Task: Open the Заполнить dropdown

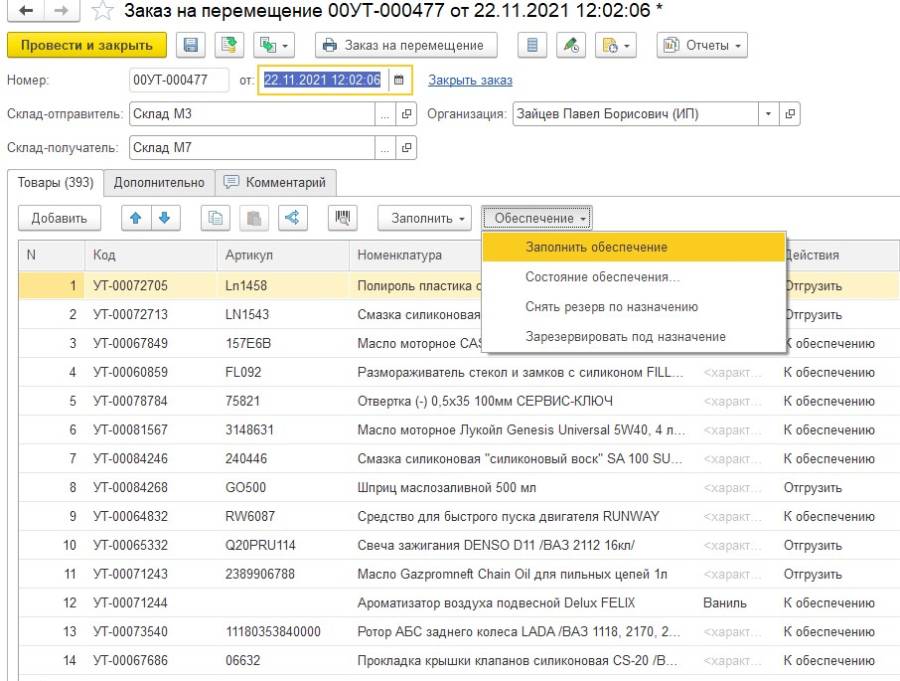Action: (426, 218)
